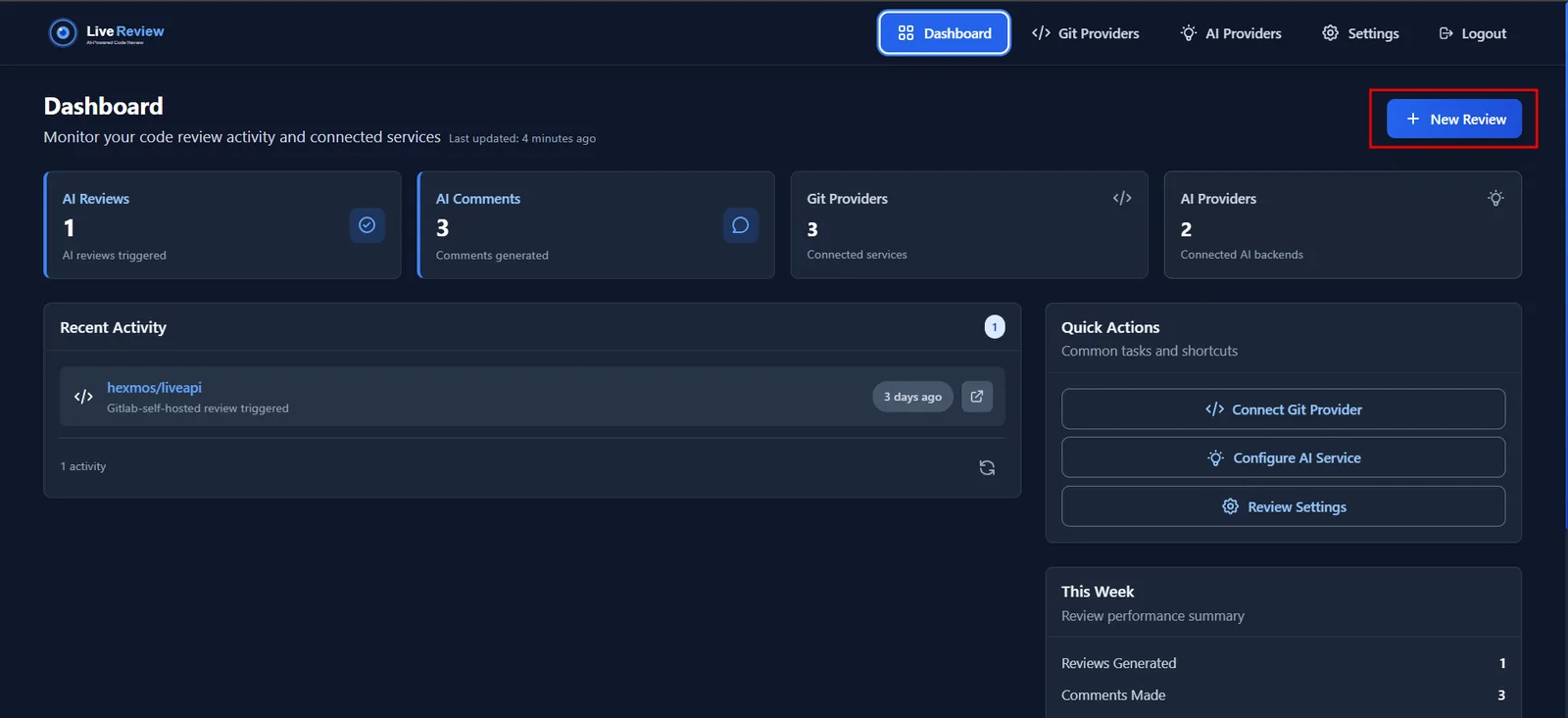Click the Connect Git Provider button
Image resolution: width=1568 pixels, height=718 pixels.
1283,409
